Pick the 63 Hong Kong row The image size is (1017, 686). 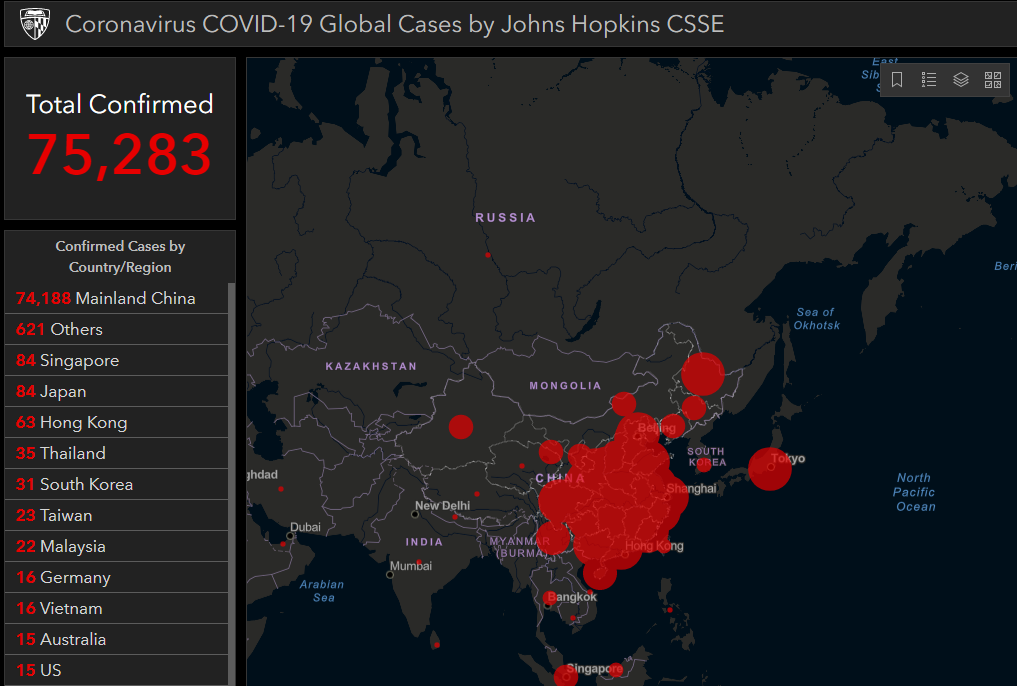point(116,423)
